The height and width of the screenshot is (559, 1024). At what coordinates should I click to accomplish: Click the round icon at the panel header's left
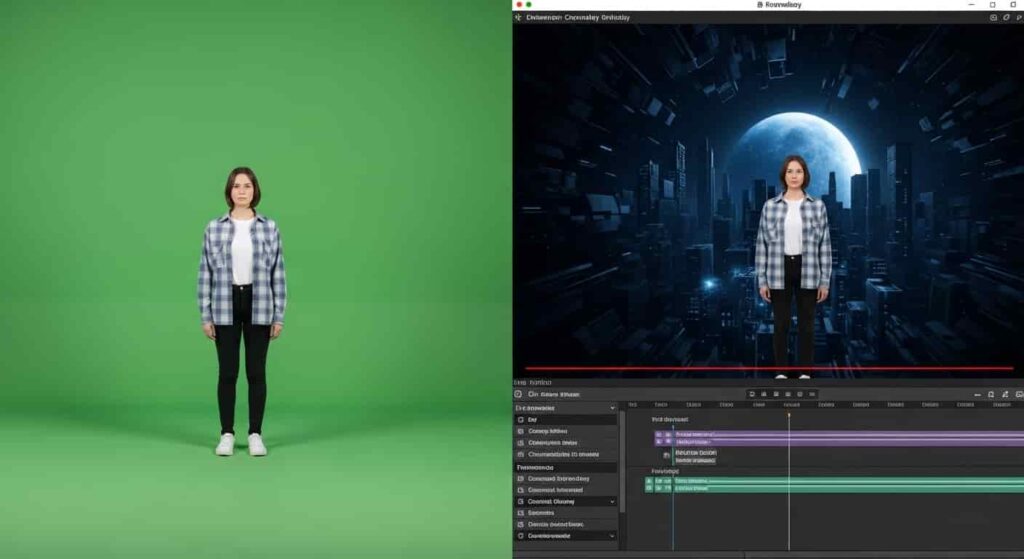(518, 394)
